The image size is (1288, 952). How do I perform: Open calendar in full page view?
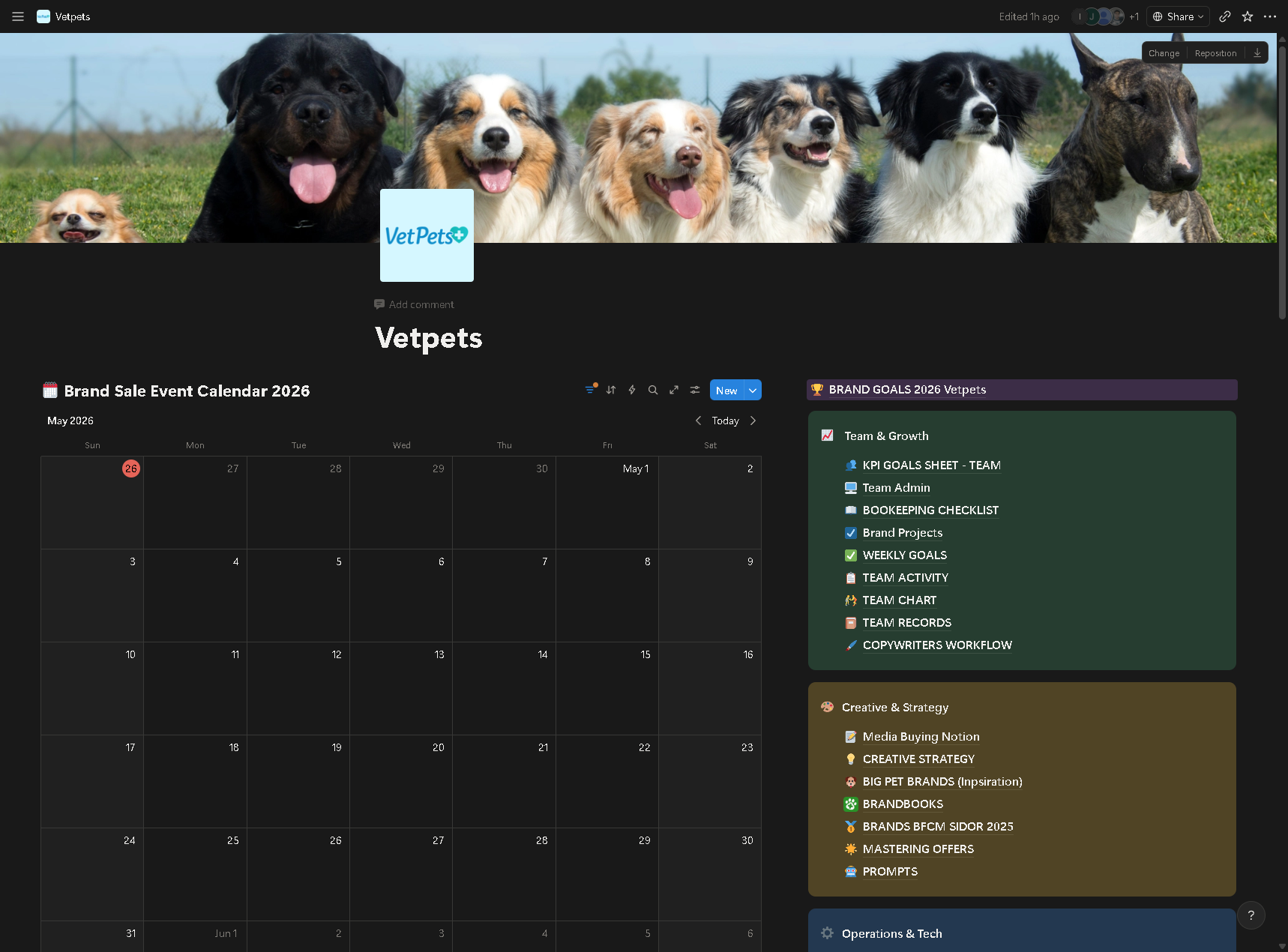pos(674,390)
